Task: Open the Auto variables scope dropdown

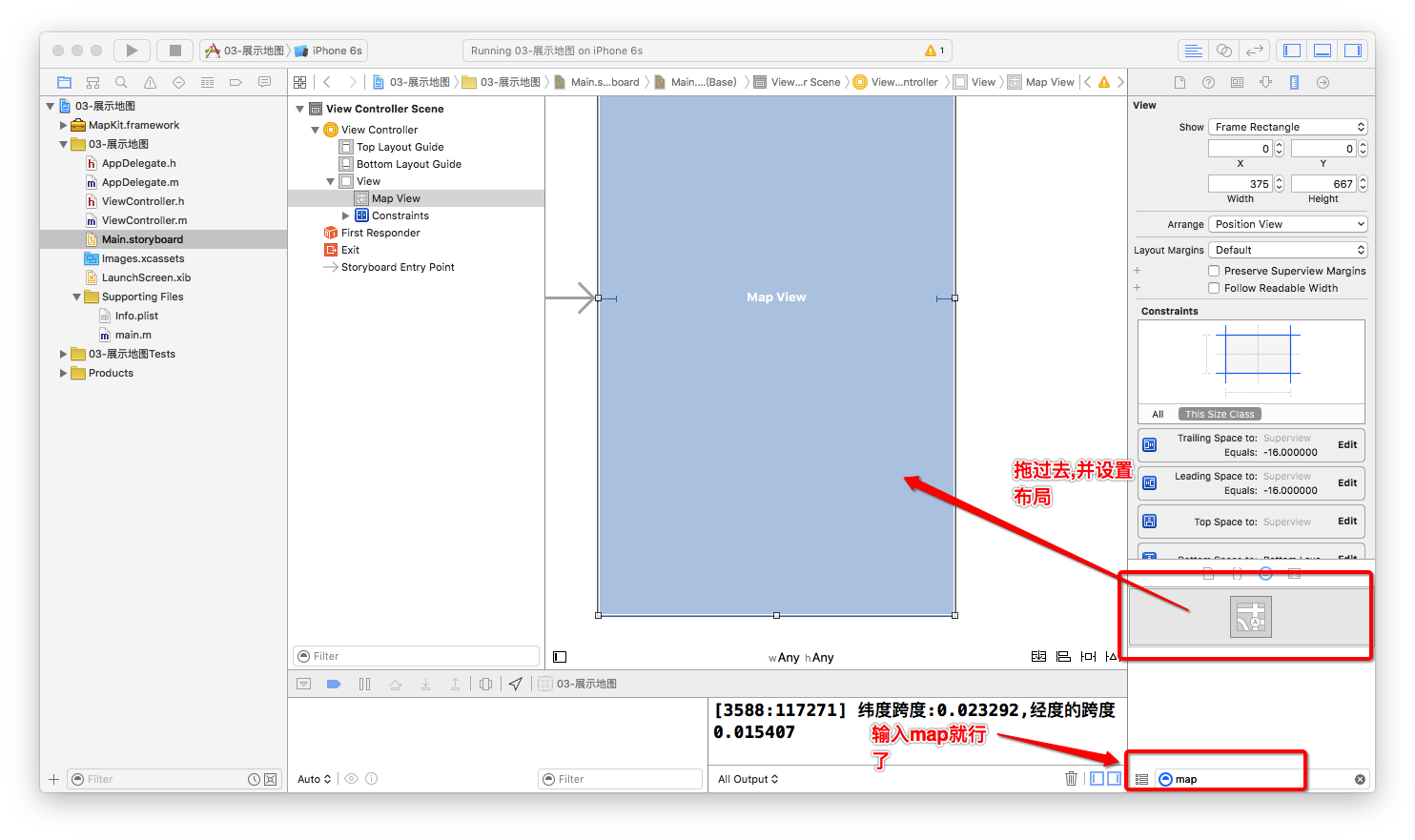Action: coord(314,779)
